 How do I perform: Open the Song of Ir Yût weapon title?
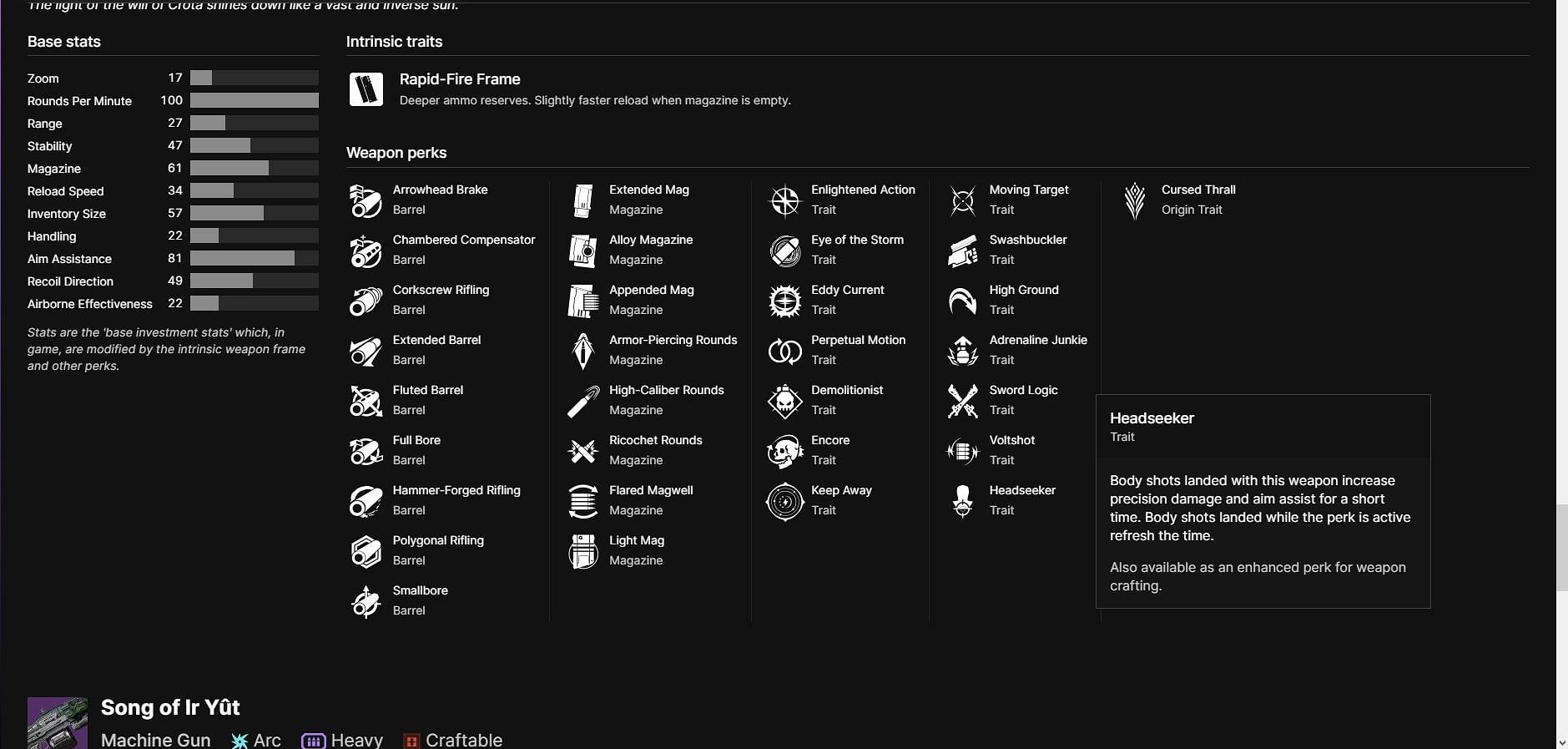pos(170,708)
